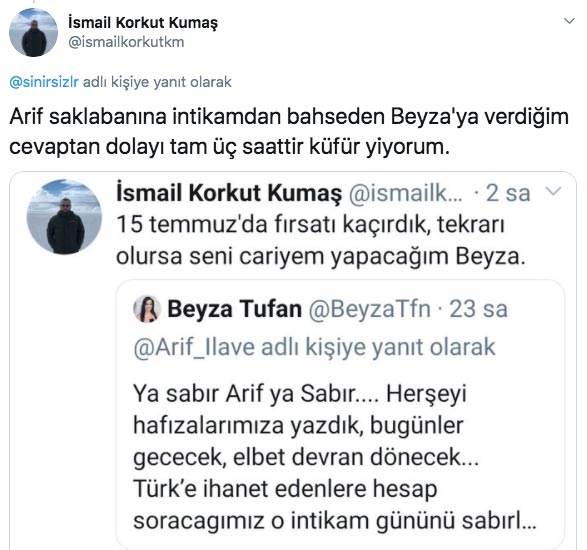Select the İsmail Korkut Kumaş name in header
The height and width of the screenshot is (550, 587).
pyautogui.click(x=143, y=23)
